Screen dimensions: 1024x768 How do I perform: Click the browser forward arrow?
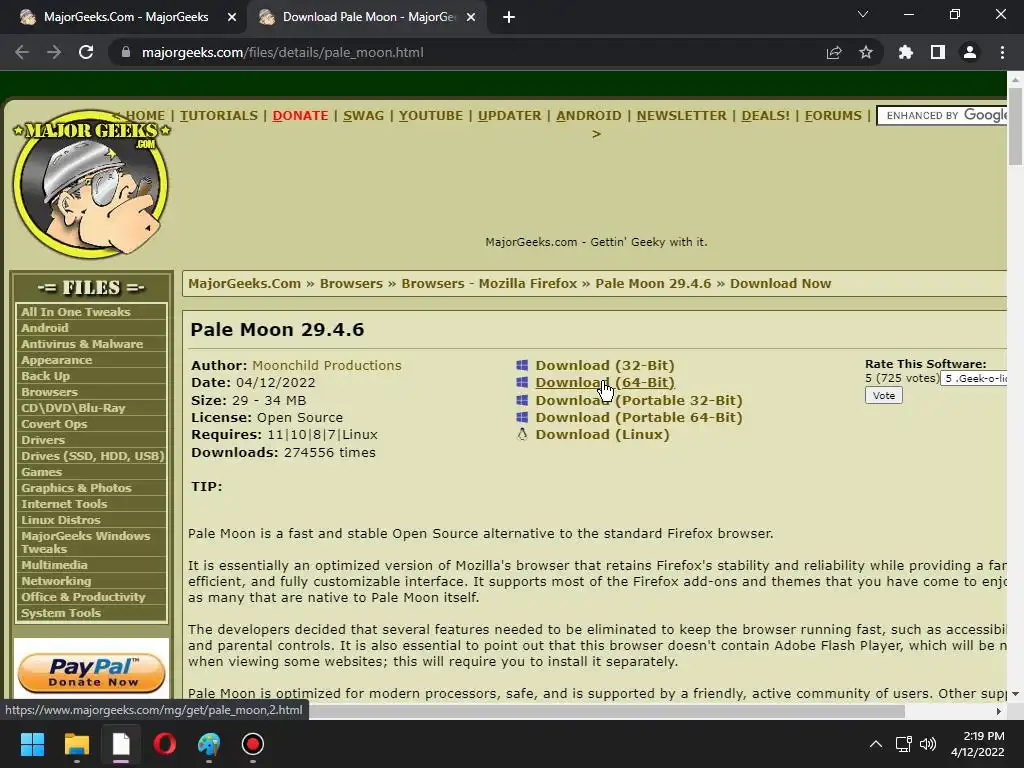54,52
